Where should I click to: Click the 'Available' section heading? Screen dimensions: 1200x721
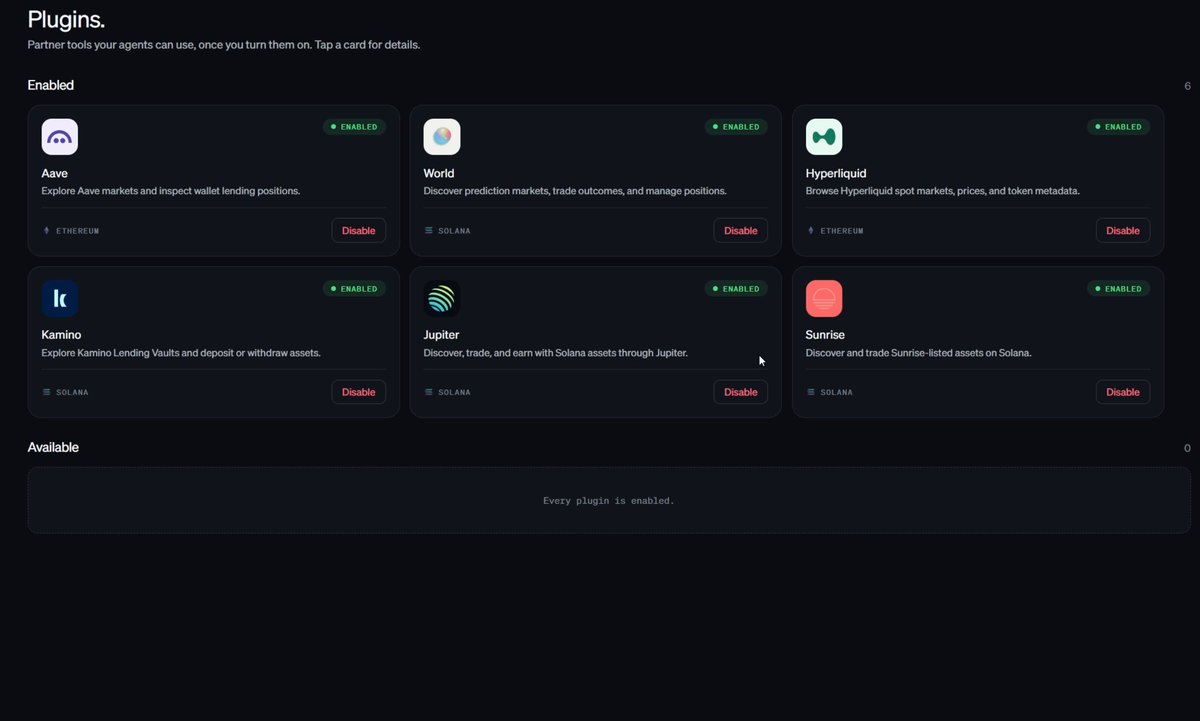53,447
